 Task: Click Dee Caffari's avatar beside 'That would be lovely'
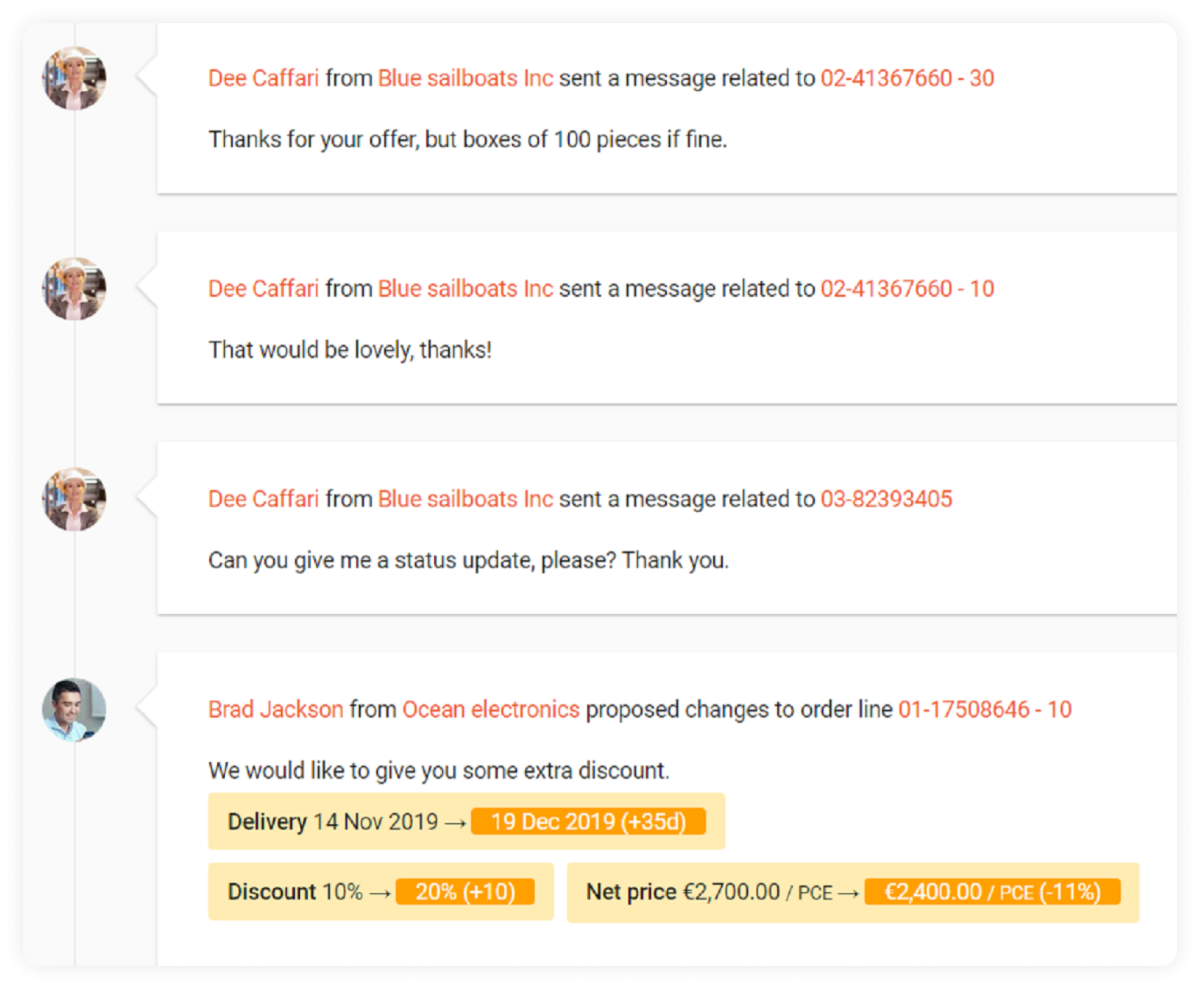click(74, 289)
